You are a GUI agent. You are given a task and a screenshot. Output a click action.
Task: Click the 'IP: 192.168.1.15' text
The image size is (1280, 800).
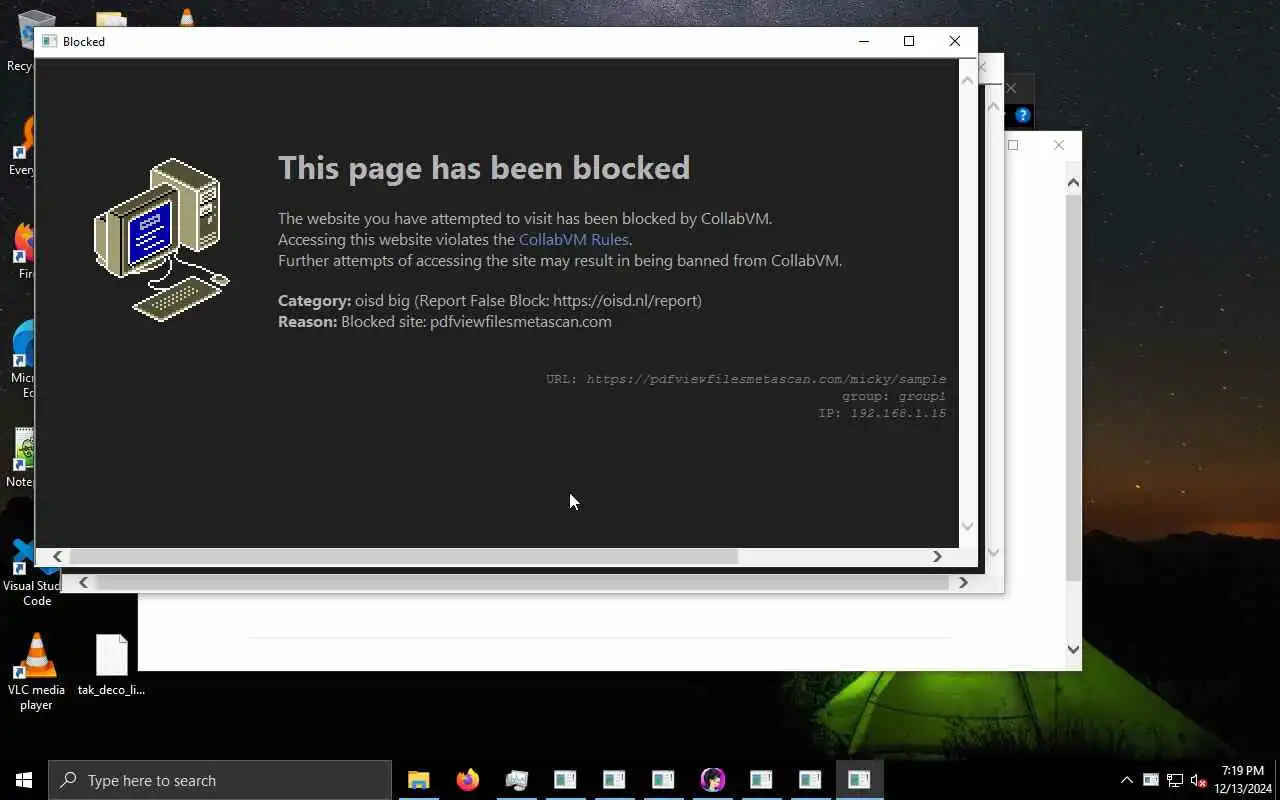click(x=882, y=413)
